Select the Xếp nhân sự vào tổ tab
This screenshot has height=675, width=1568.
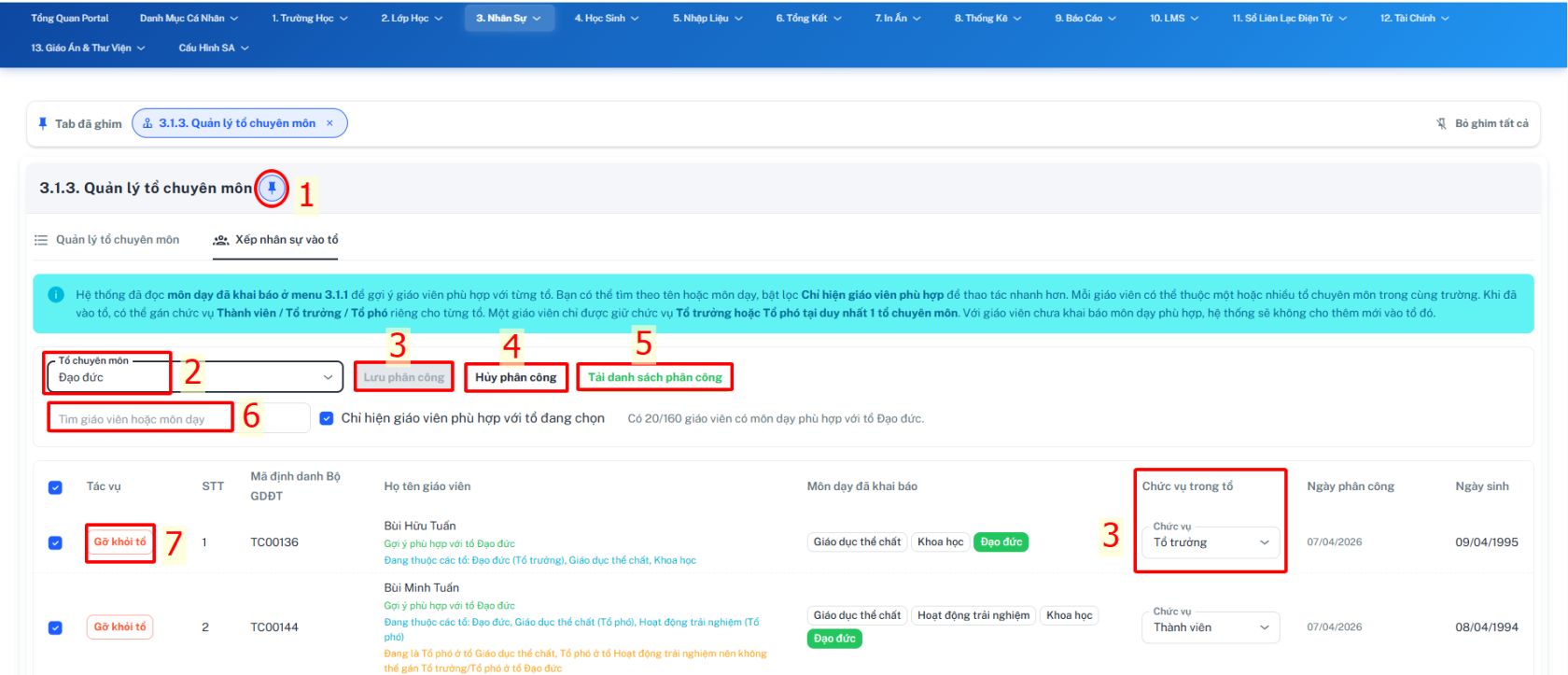coord(276,240)
